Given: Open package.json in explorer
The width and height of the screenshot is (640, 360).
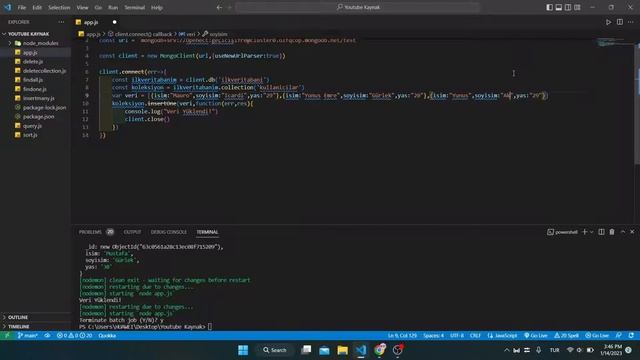Looking at the screenshot, I should tap(38, 116).
